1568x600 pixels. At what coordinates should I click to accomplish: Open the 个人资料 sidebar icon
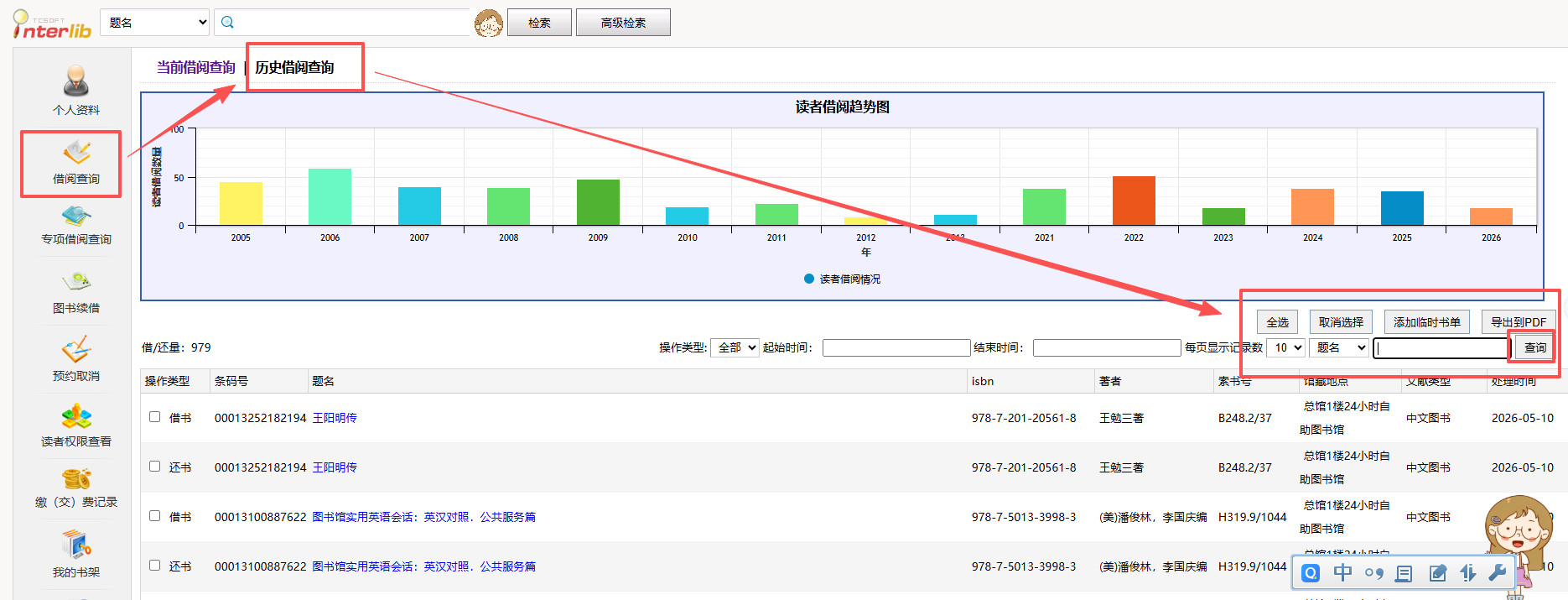[x=76, y=81]
